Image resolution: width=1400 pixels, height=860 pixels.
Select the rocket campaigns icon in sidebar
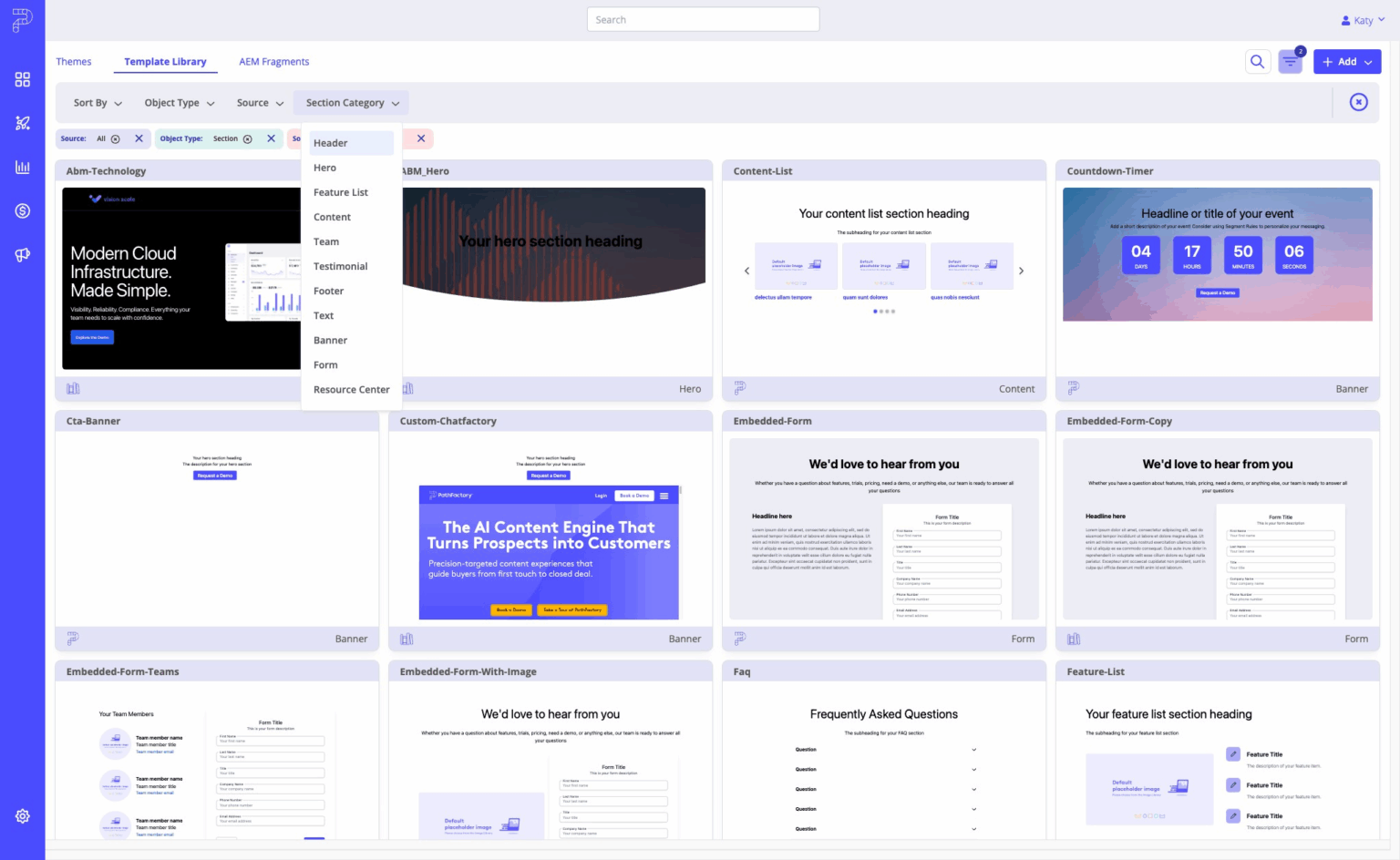22,123
